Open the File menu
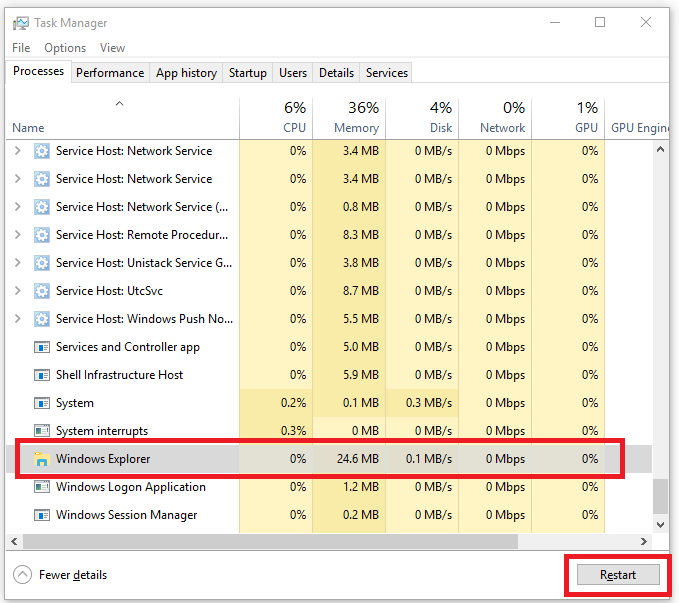679x603 pixels. [21, 48]
